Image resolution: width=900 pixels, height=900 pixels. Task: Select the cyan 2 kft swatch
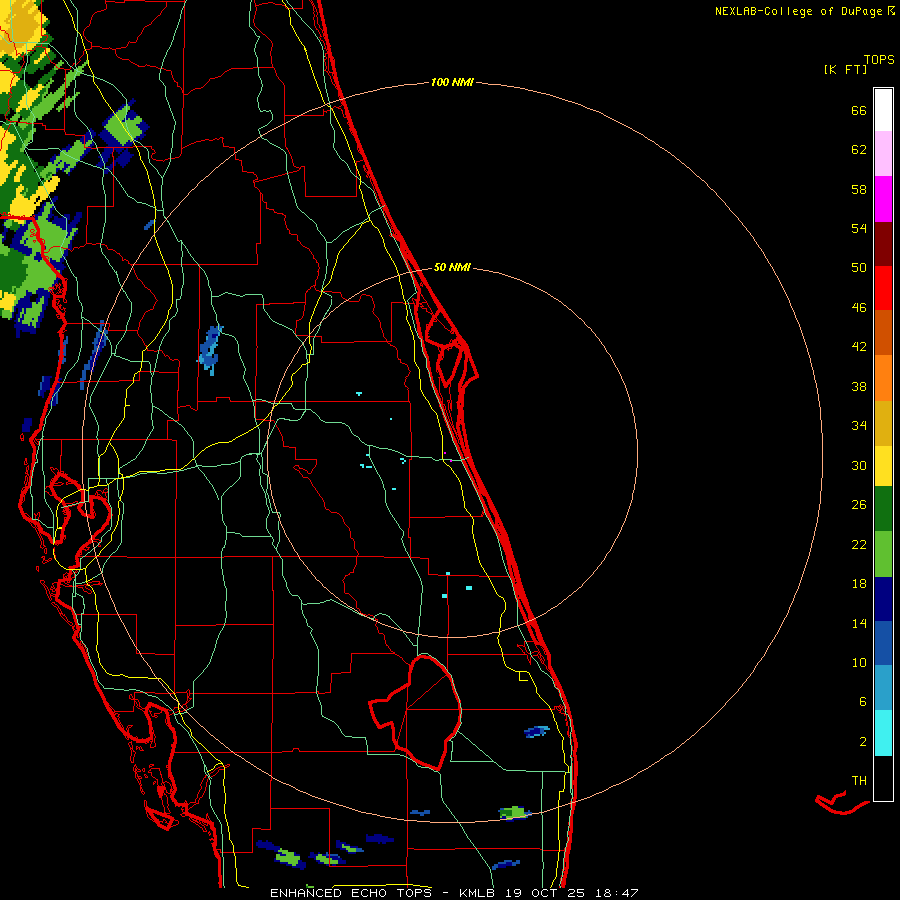click(x=883, y=733)
